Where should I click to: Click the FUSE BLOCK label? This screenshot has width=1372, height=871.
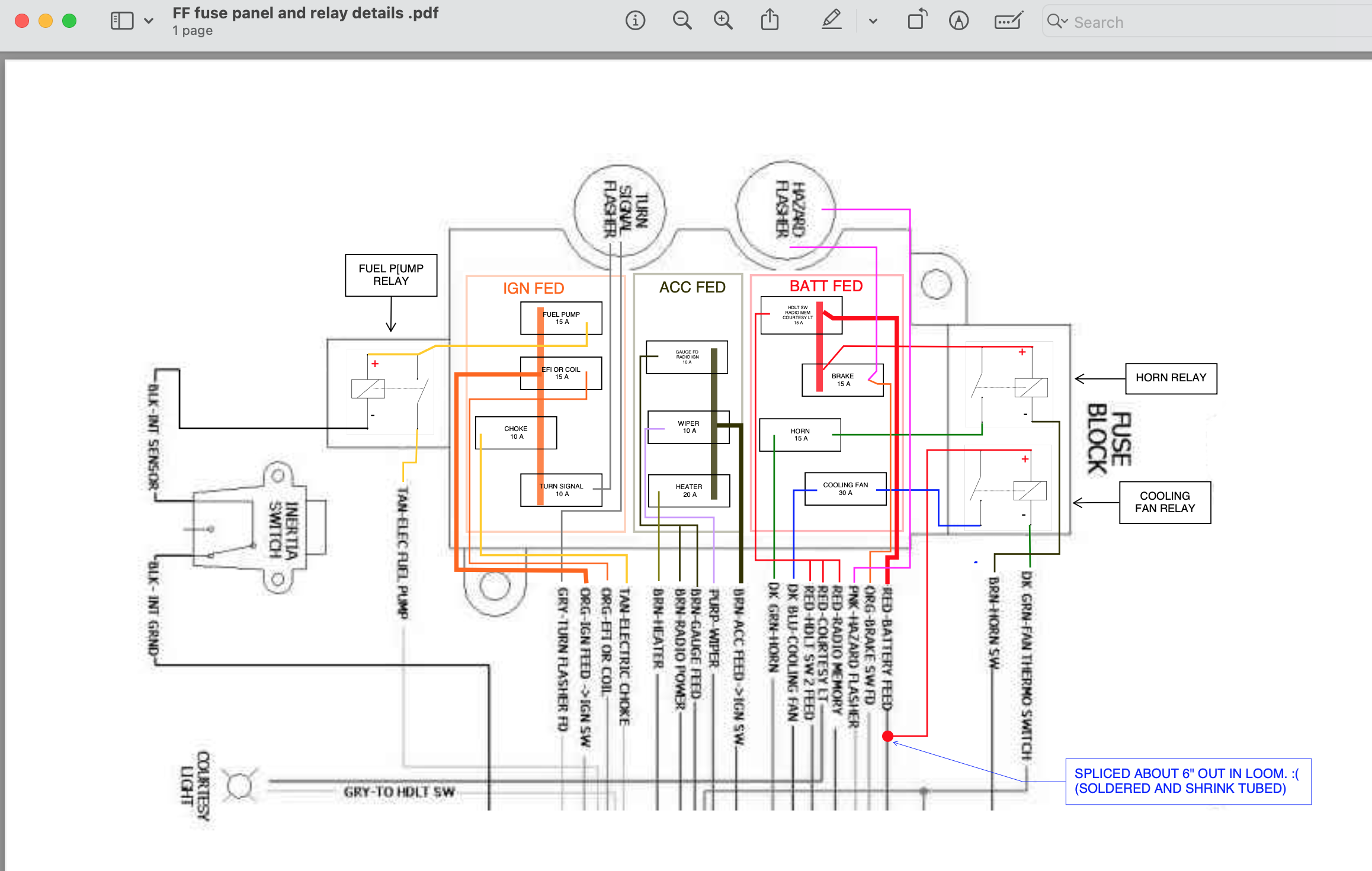click(x=1109, y=439)
